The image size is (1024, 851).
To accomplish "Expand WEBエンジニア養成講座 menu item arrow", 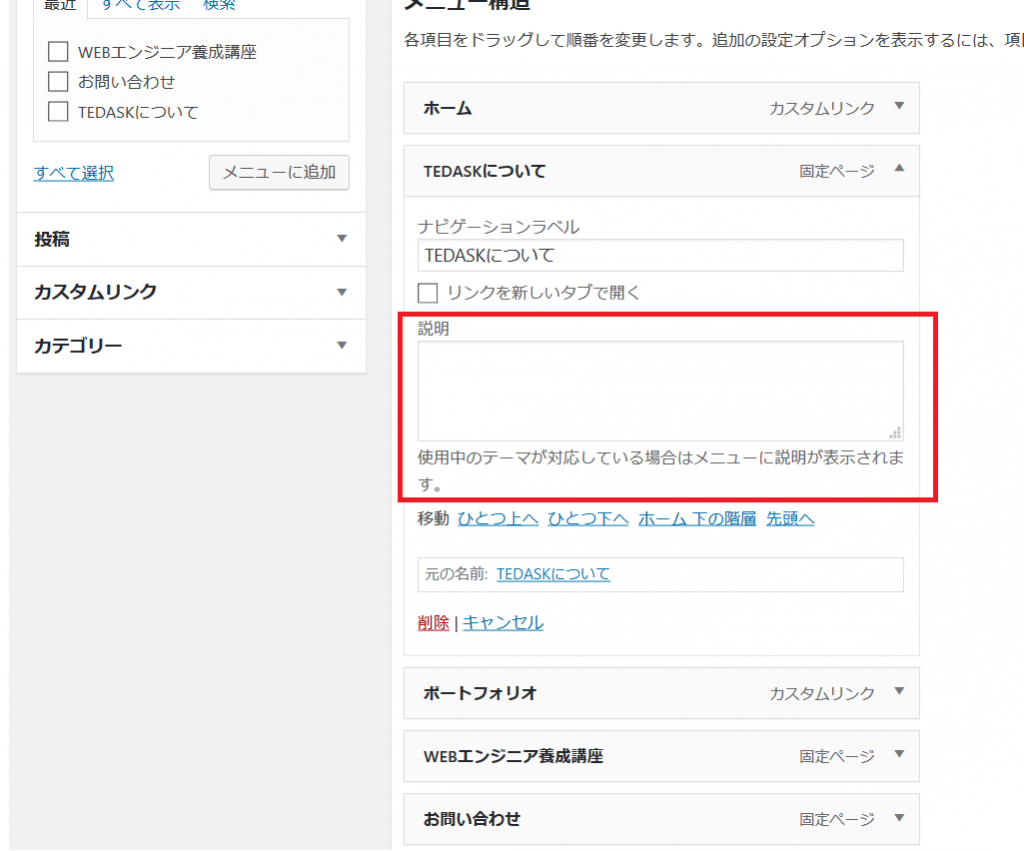I will tap(899, 756).
